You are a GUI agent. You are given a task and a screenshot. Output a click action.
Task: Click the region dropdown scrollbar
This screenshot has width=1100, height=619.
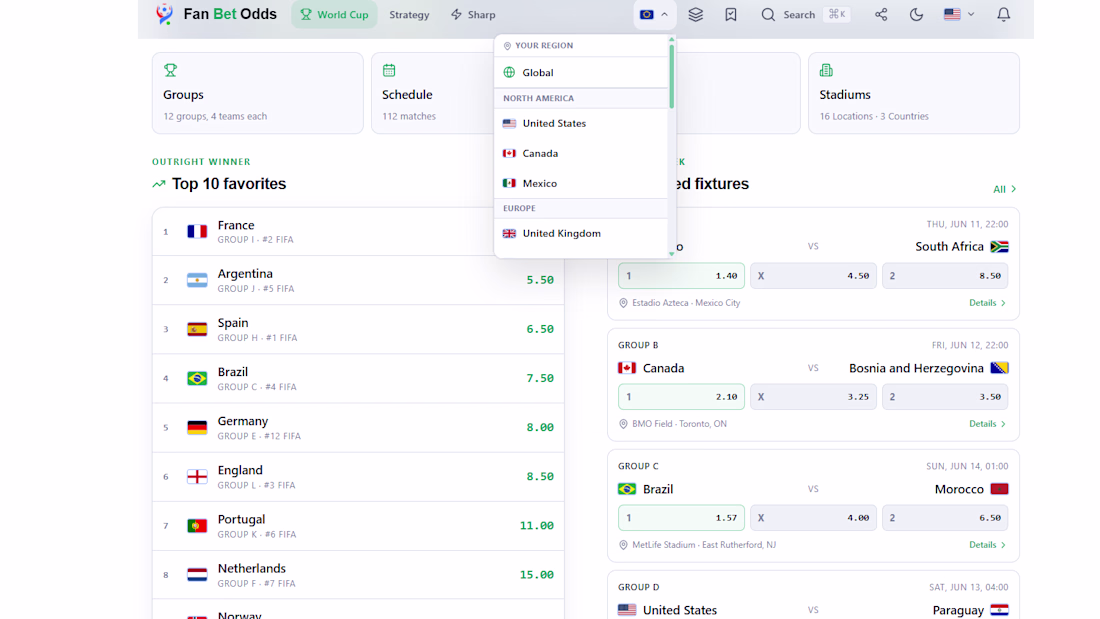(x=671, y=76)
